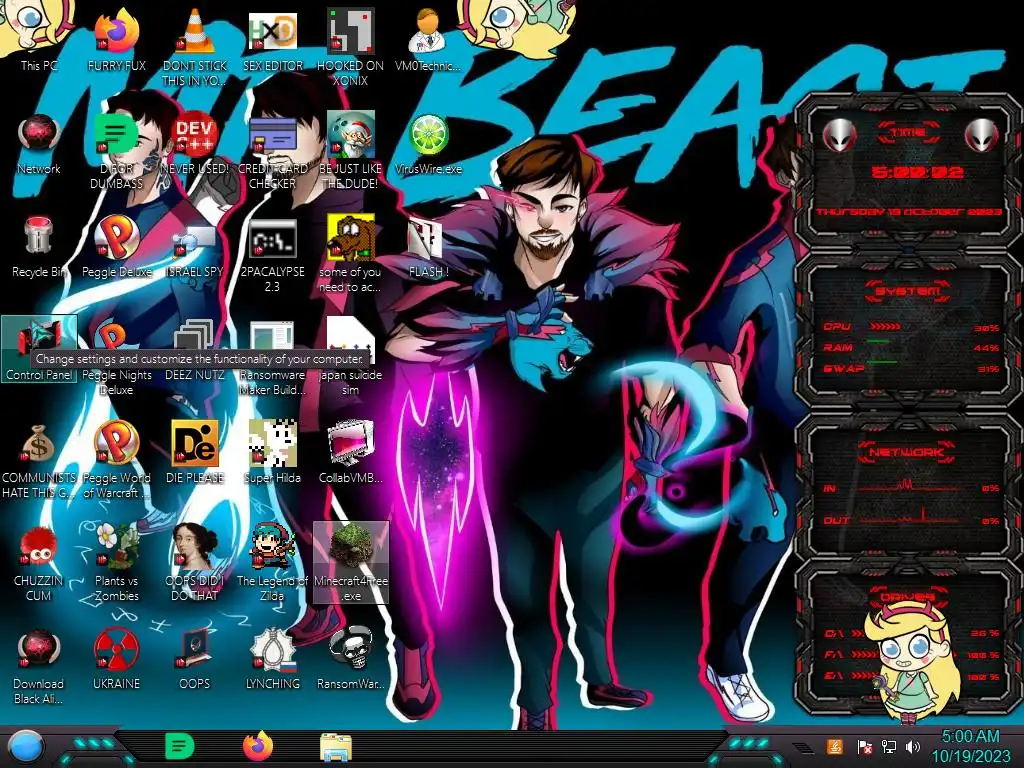The image size is (1024, 768).
Task: Open the OOPS DID I DO THAT portrait icon
Action: (195, 560)
